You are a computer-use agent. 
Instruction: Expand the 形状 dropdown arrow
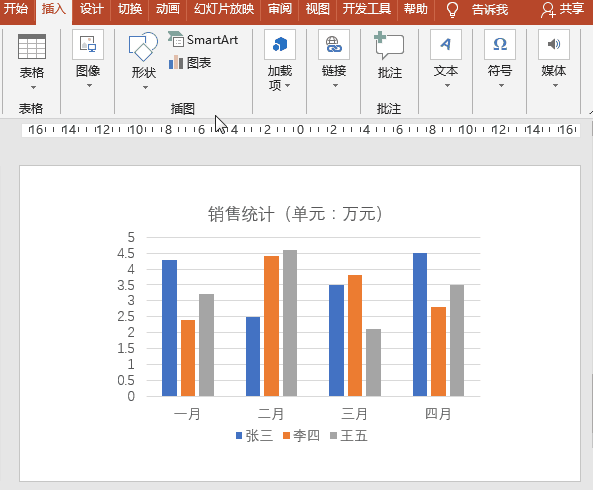145,88
